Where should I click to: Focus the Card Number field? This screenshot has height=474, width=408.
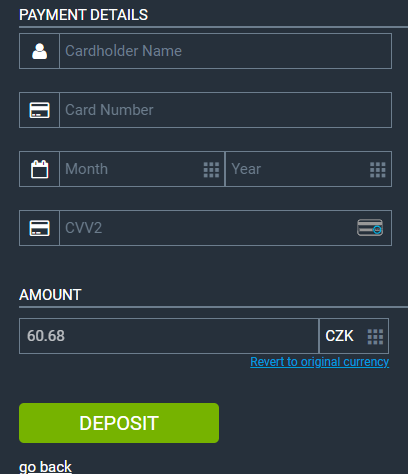[225, 110]
